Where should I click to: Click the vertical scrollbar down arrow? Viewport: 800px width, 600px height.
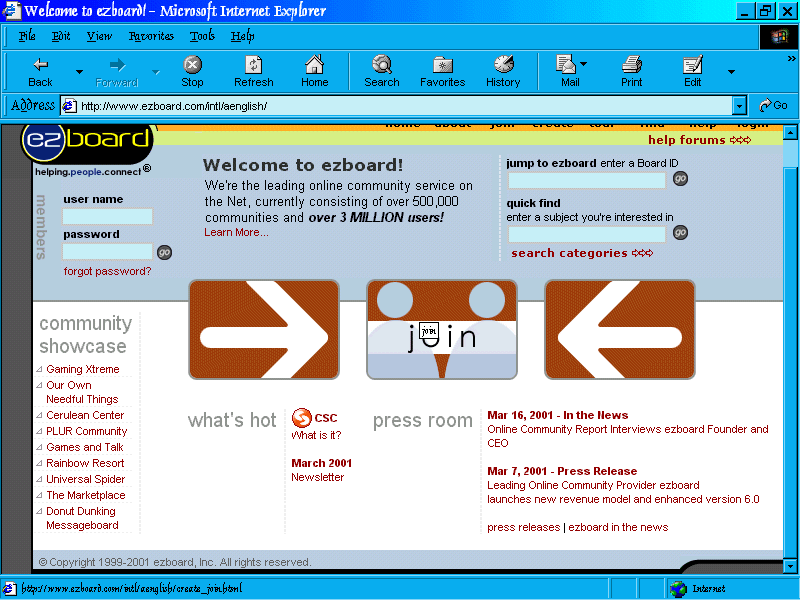(x=790, y=566)
